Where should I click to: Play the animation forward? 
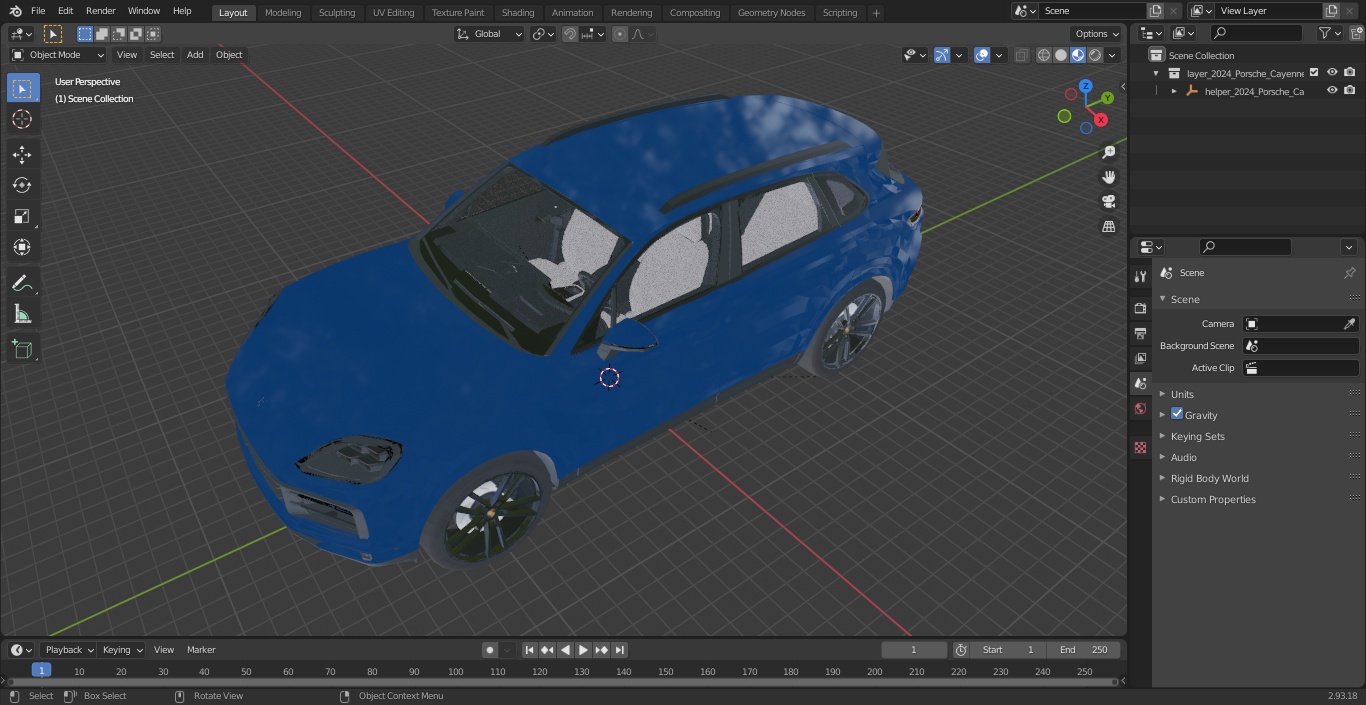click(x=583, y=650)
